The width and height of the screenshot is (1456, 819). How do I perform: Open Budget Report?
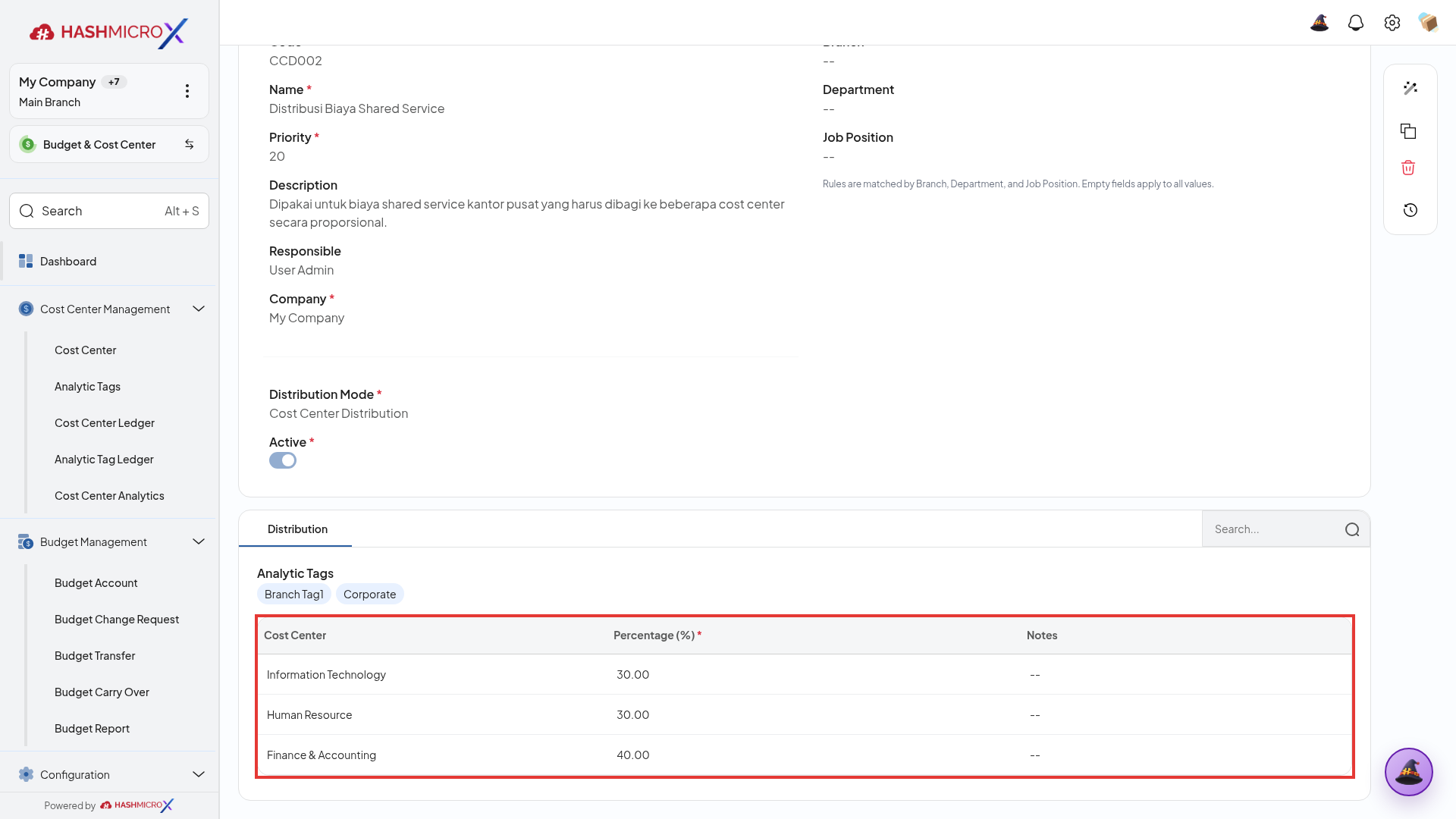click(92, 729)
